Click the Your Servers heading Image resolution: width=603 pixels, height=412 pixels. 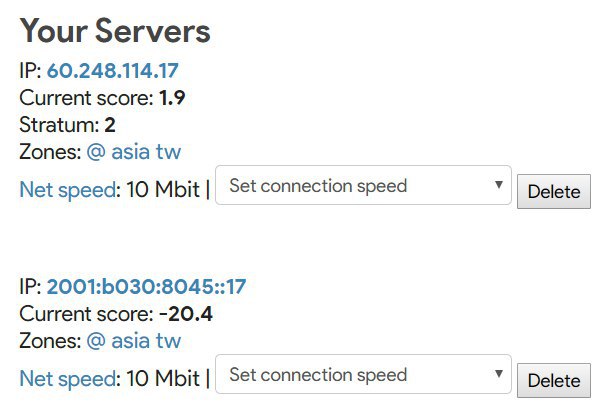pos(115,31)
